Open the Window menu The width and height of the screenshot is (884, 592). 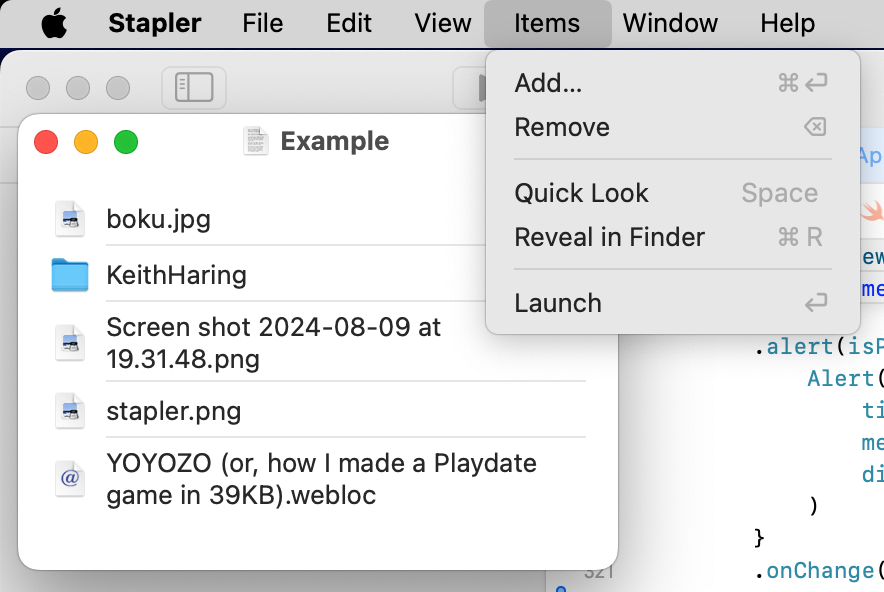tap(670, 24)
